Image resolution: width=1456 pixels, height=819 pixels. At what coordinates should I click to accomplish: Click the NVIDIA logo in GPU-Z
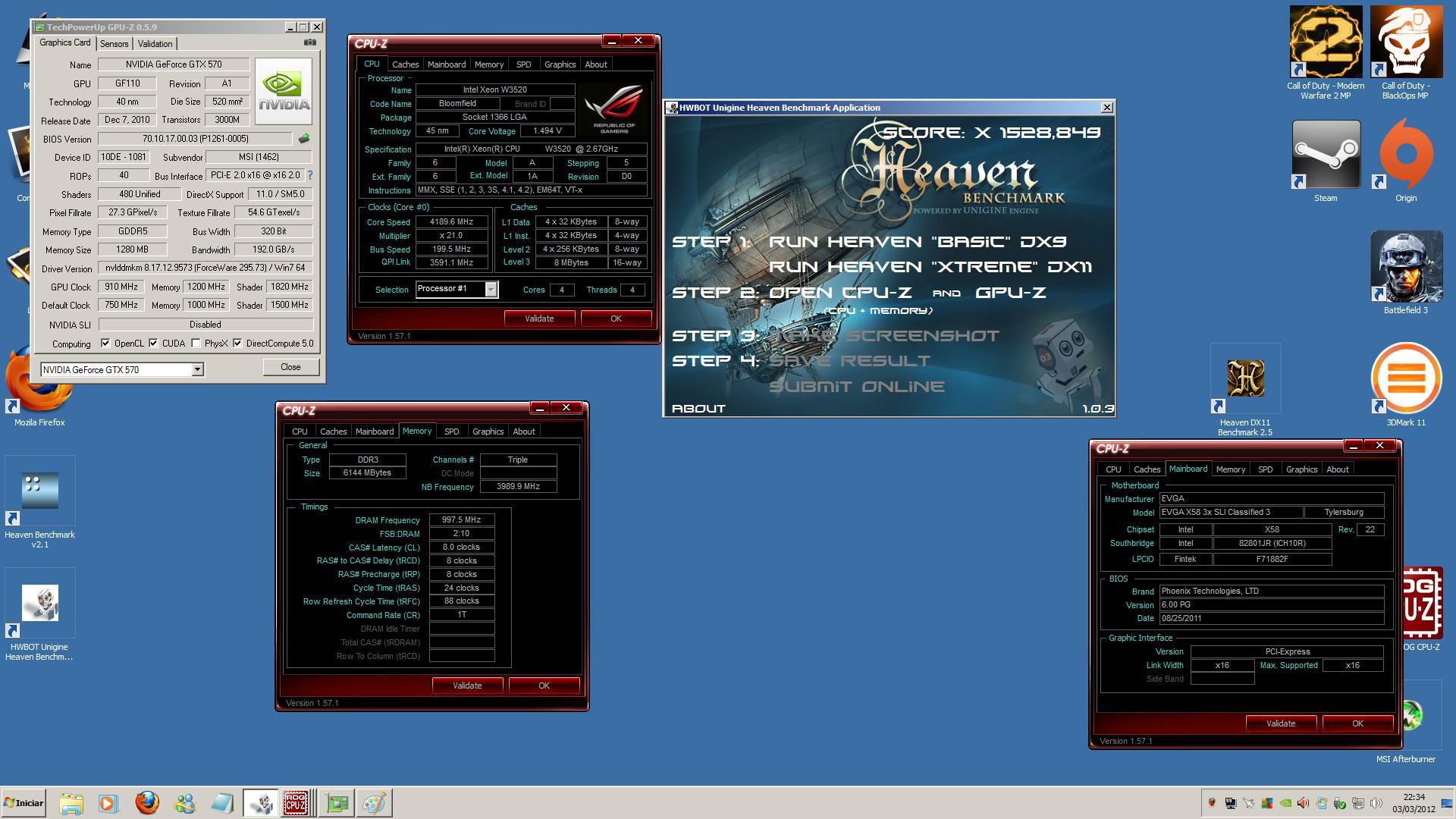pyautogui.click(x=284, y=91)
